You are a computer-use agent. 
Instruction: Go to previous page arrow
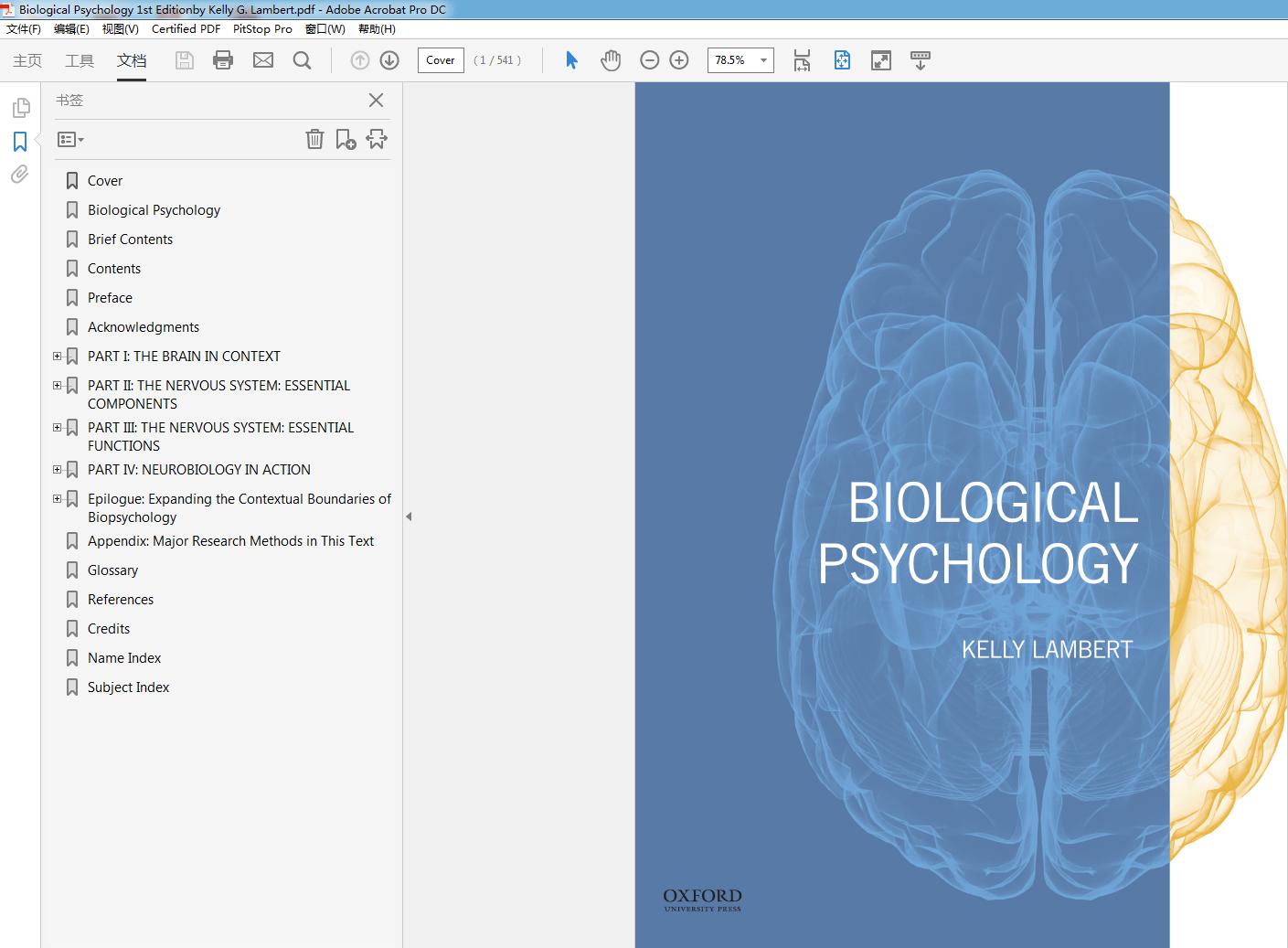(360, 60)
